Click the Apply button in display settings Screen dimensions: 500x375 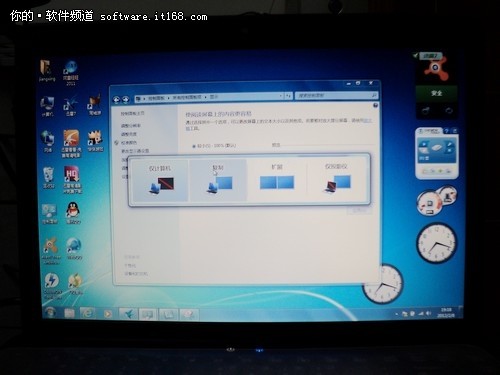(x=359, y=211)
